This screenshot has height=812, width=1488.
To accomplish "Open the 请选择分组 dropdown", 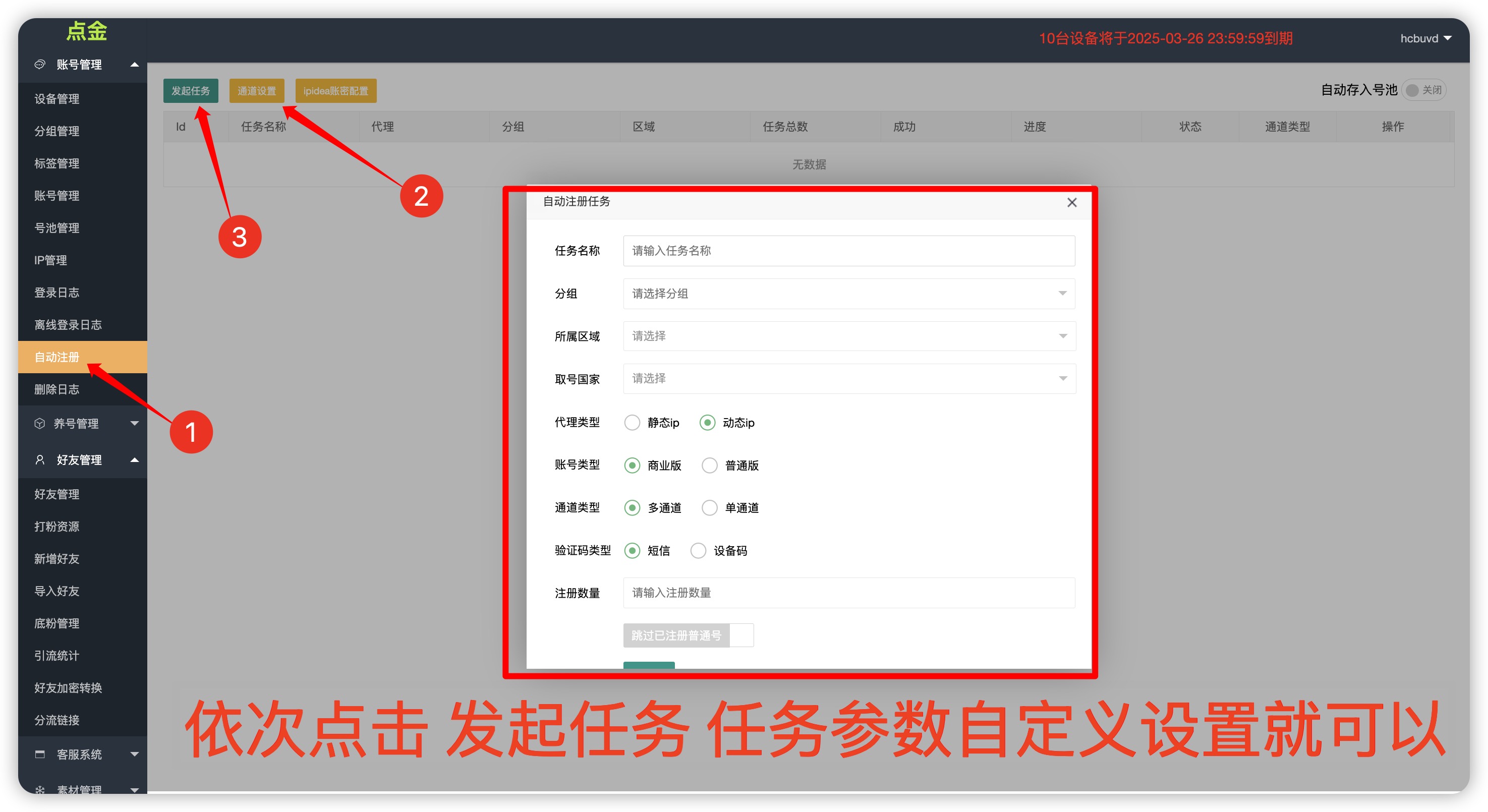I will [x=848, y=294].
